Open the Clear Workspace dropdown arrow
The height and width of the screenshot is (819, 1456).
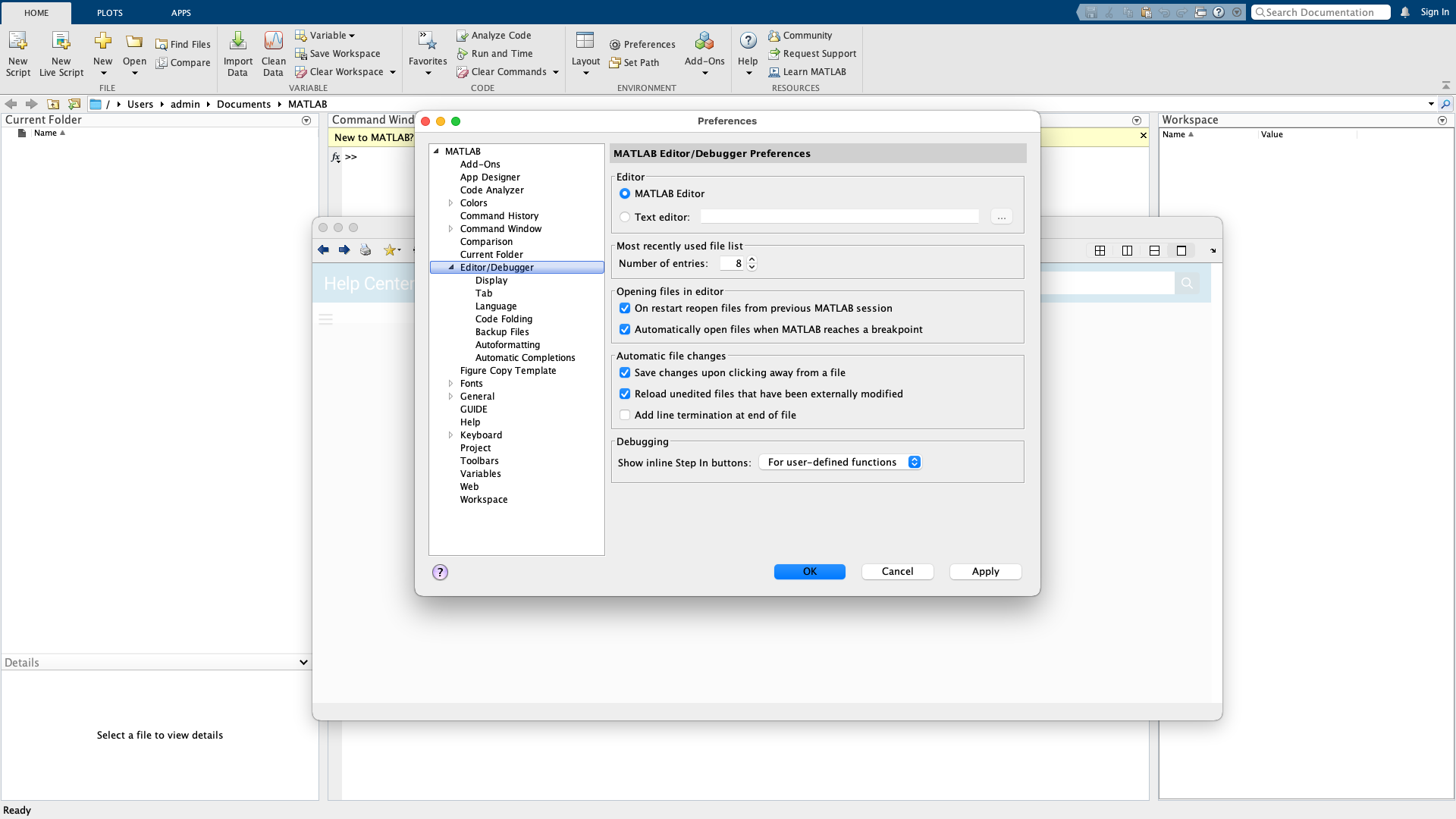click(393, 72)
